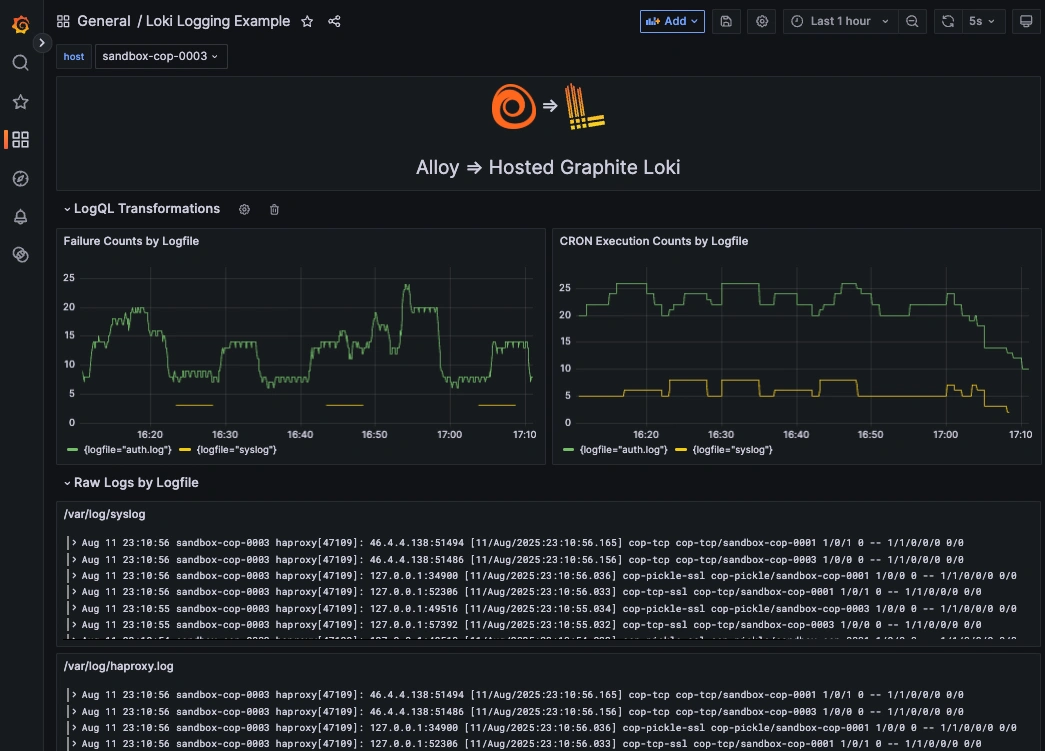Click the CRON Execution Counts by Logfile panel title
Screen dimensions: 1045x751
pos(653,241)
